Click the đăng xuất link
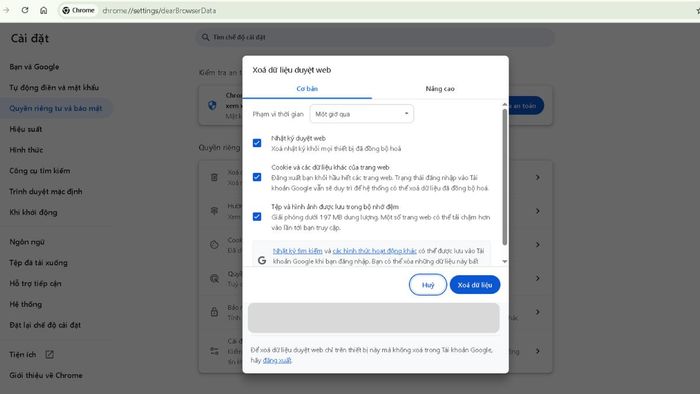Image resolution: width=700 pixels, height=394 pixels. pyautogui.click(x=277, y=360)
